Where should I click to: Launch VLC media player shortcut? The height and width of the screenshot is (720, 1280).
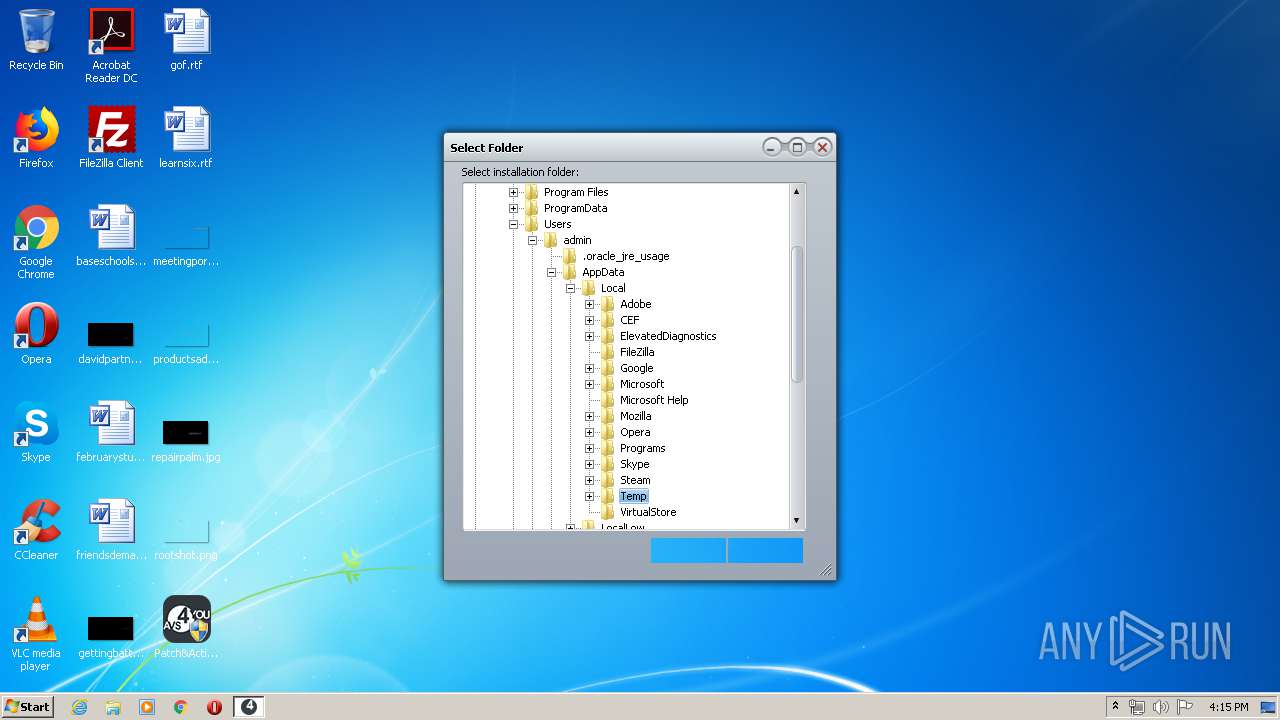tap(36, 634)
